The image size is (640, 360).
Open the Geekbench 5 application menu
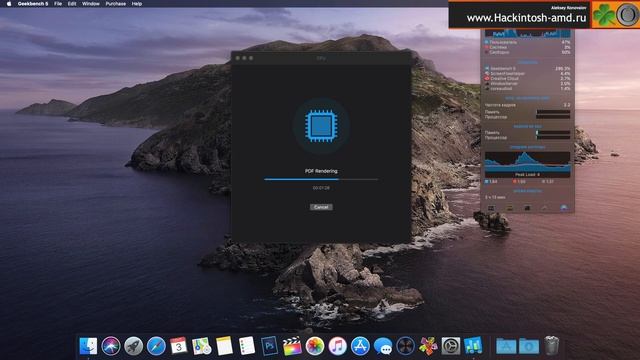(x=33, y=4)
